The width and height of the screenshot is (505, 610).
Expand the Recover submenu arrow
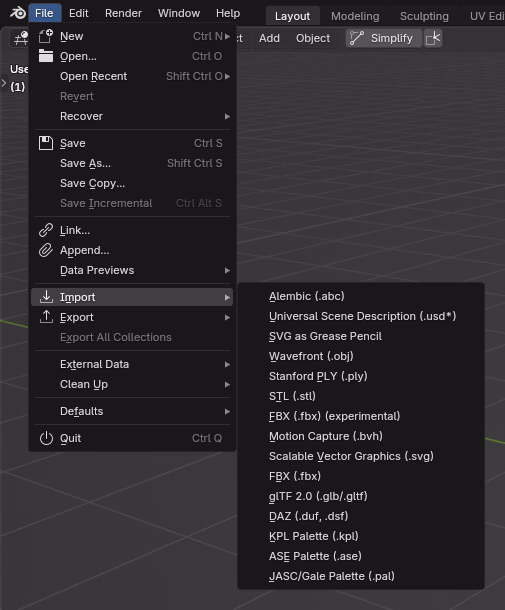pos(227,116)
